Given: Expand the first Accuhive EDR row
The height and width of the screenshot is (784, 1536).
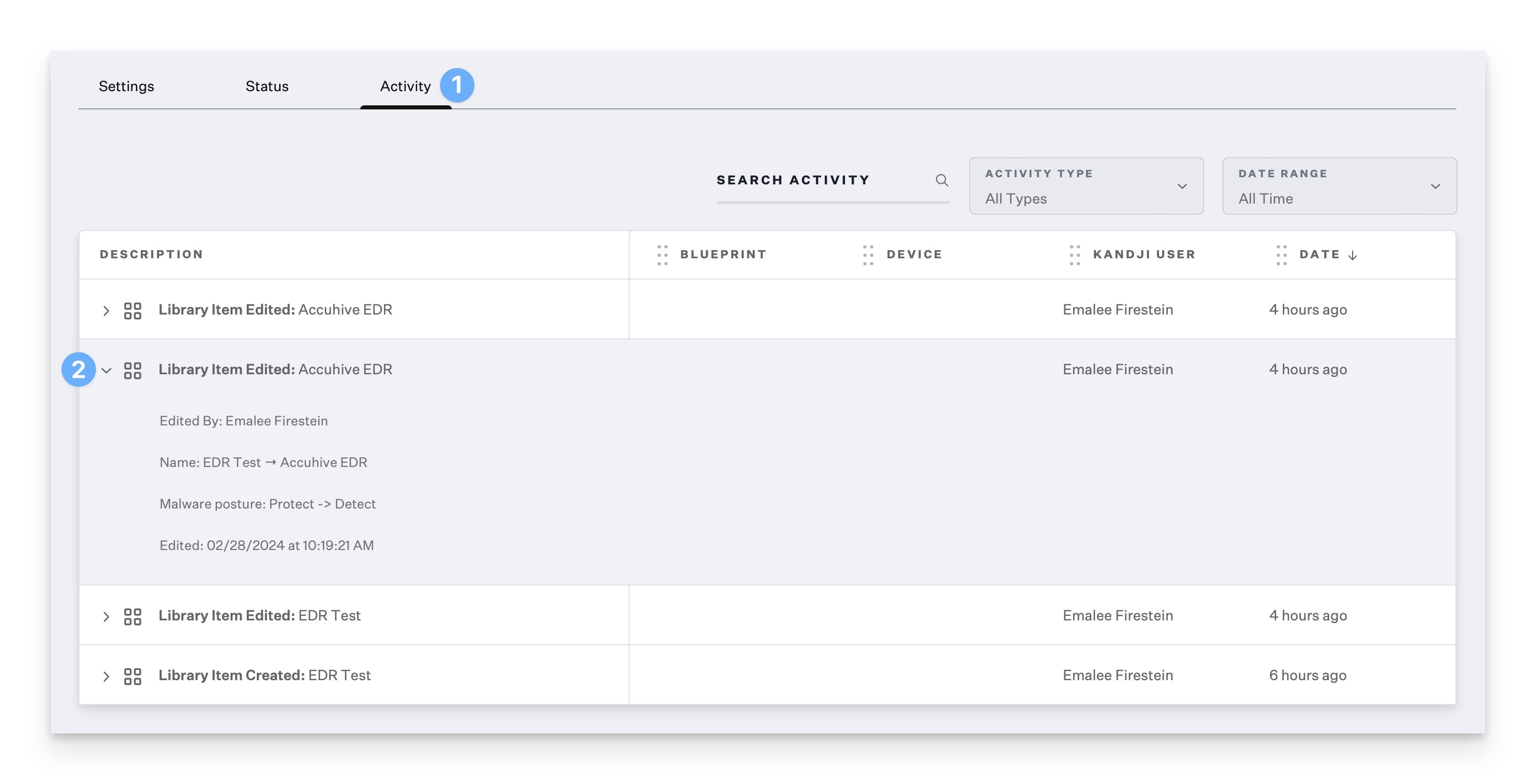Looking at the screenshot, I should click(106, 310).
